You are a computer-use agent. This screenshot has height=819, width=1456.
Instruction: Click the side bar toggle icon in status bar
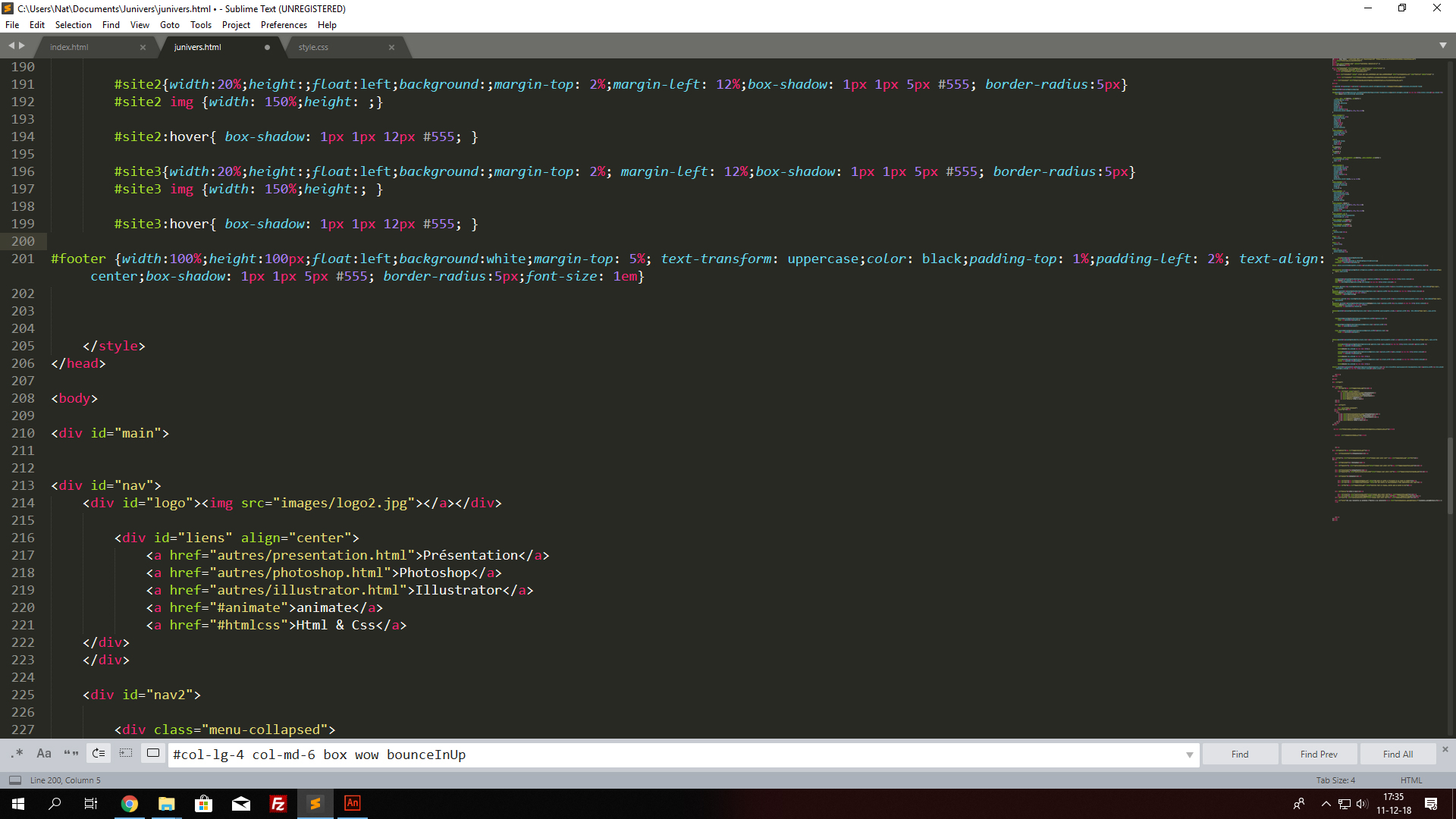(x=15, y=780)
